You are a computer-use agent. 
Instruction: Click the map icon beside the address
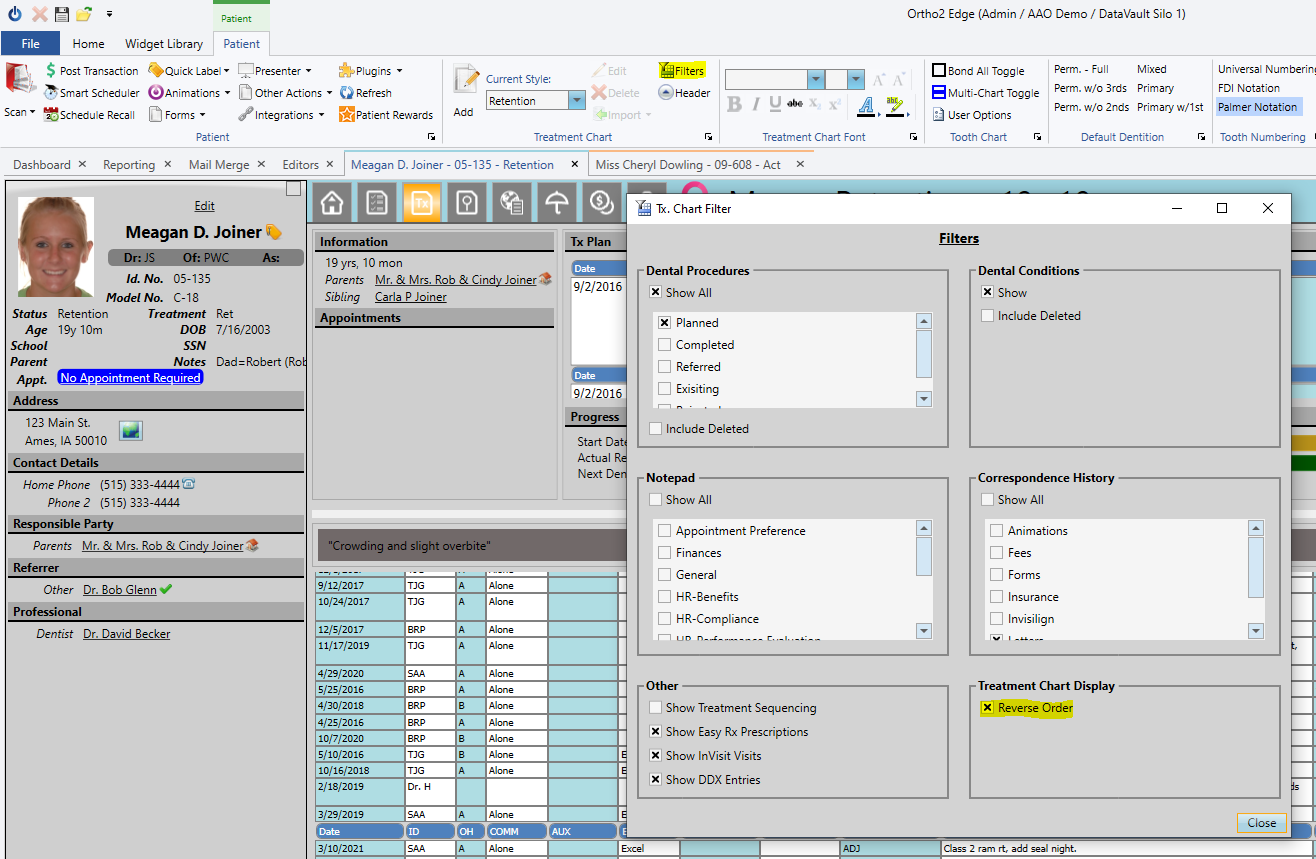131,430
